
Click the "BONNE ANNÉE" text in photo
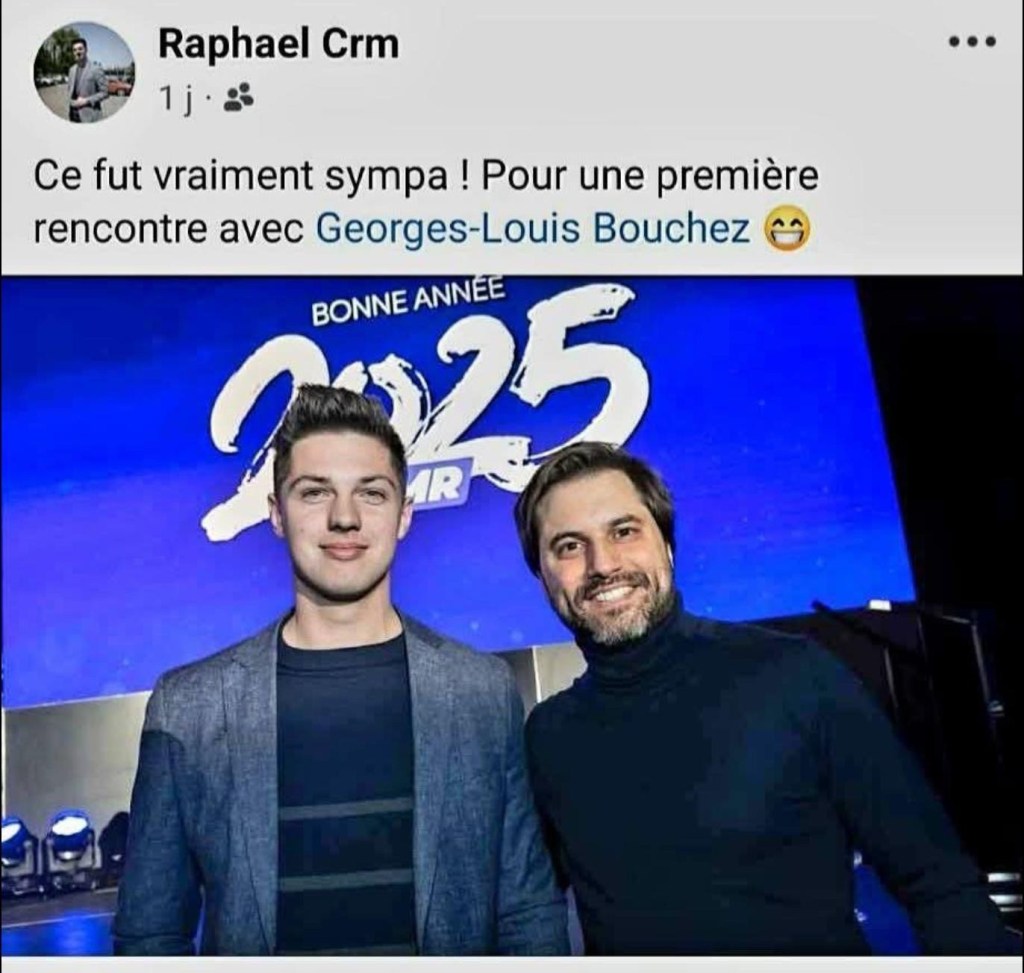tap(409, 302)
